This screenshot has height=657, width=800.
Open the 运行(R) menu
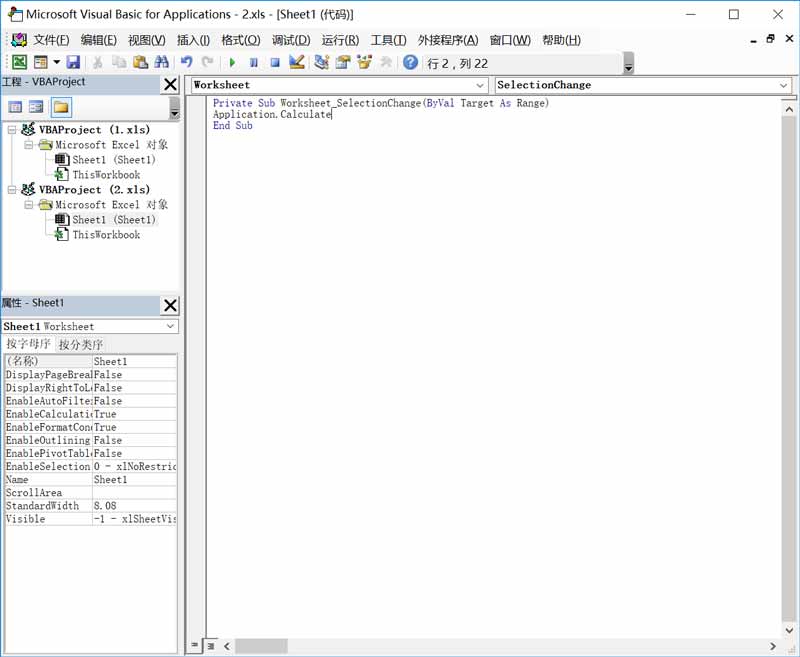340,40
